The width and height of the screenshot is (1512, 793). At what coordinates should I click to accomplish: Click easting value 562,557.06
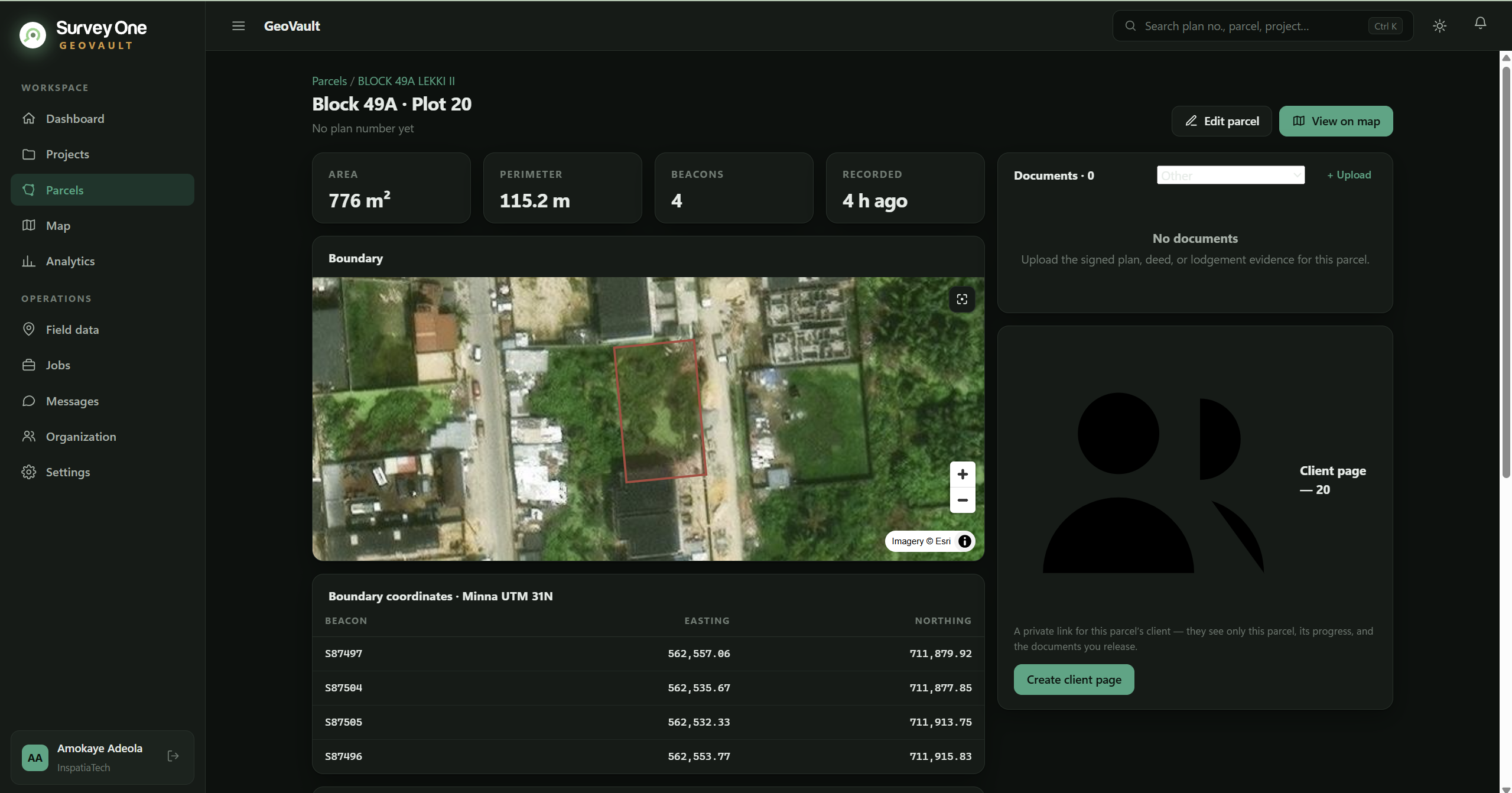pos(699,654)
